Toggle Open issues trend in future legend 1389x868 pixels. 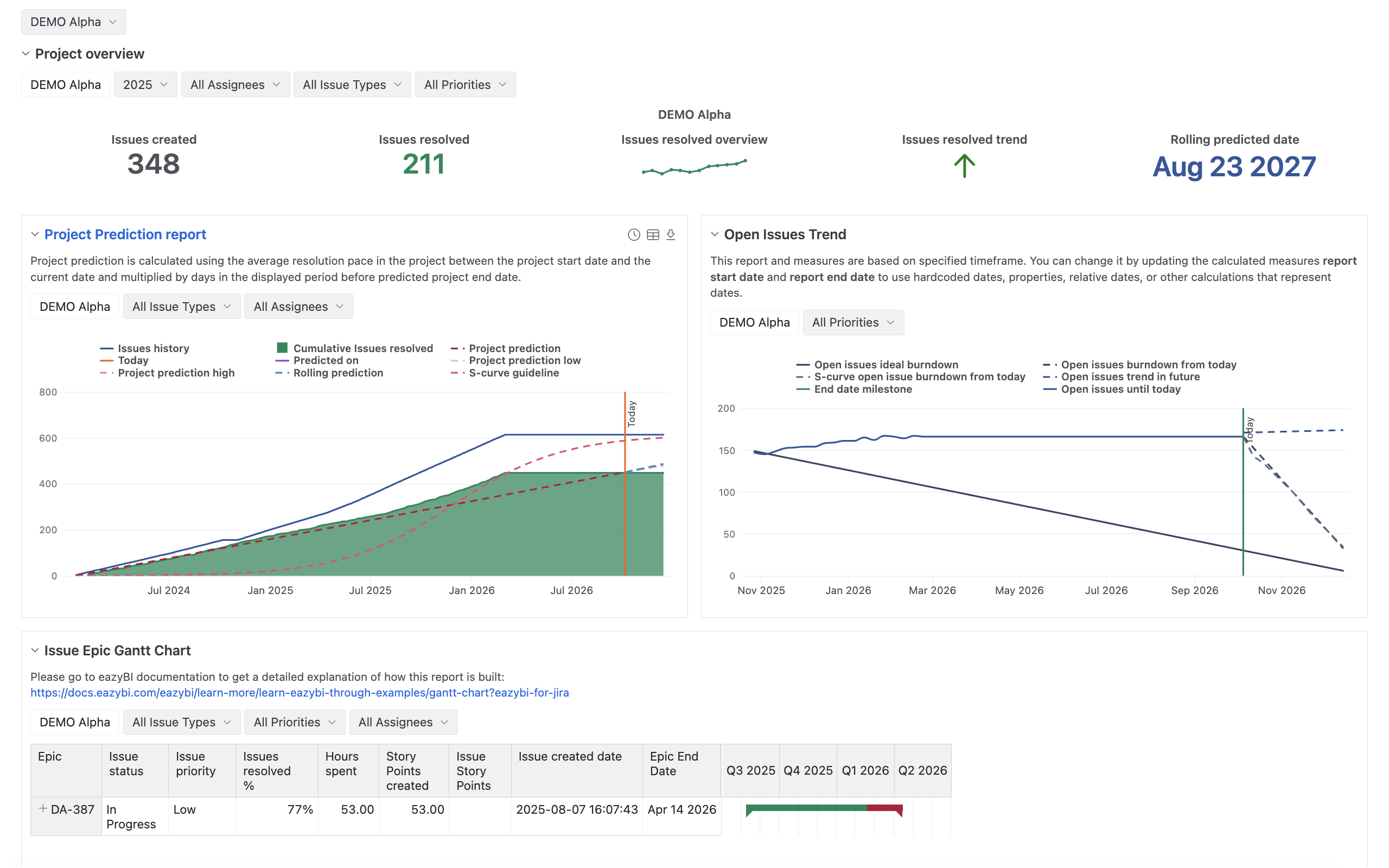pyautogui.click(x=1121, y=376)
